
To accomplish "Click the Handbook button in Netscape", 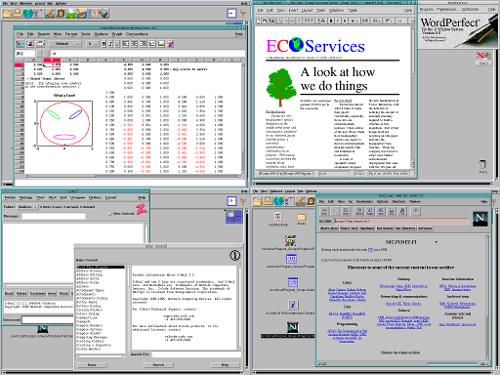I will [367, 228].
